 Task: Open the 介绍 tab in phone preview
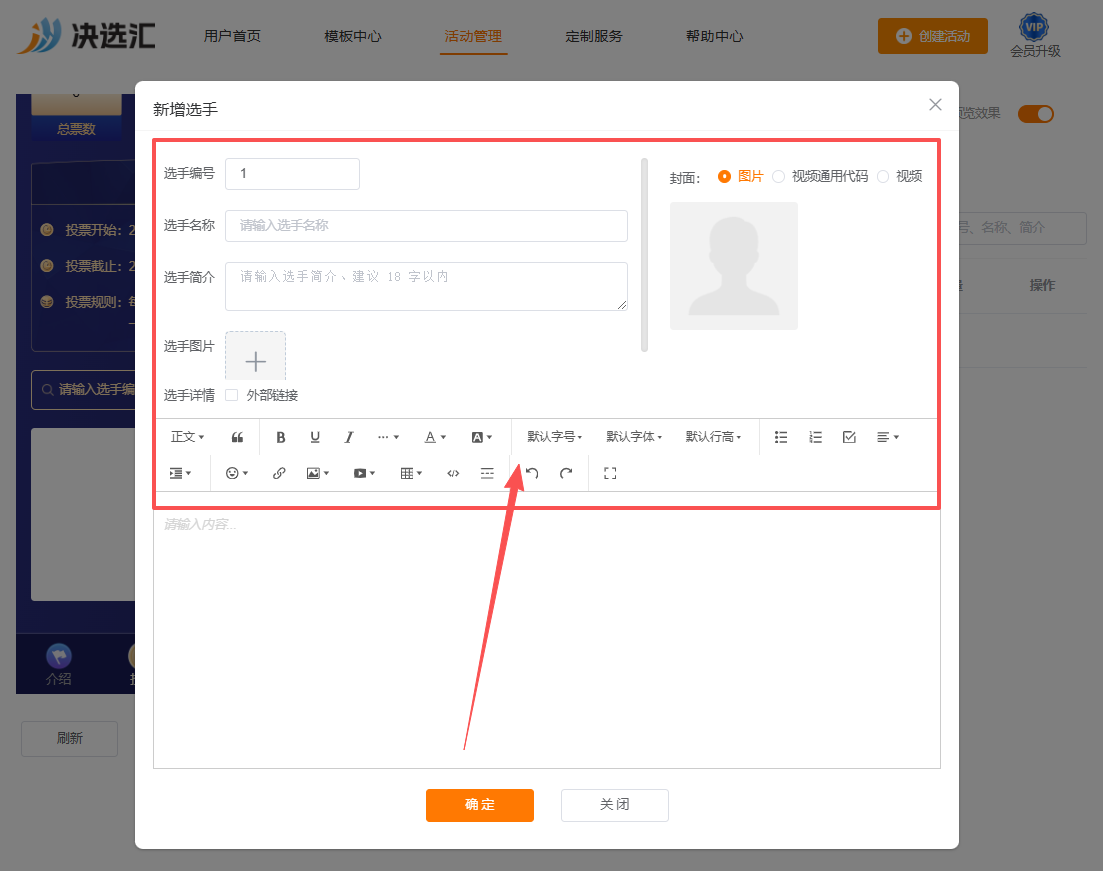coord(59,664)
